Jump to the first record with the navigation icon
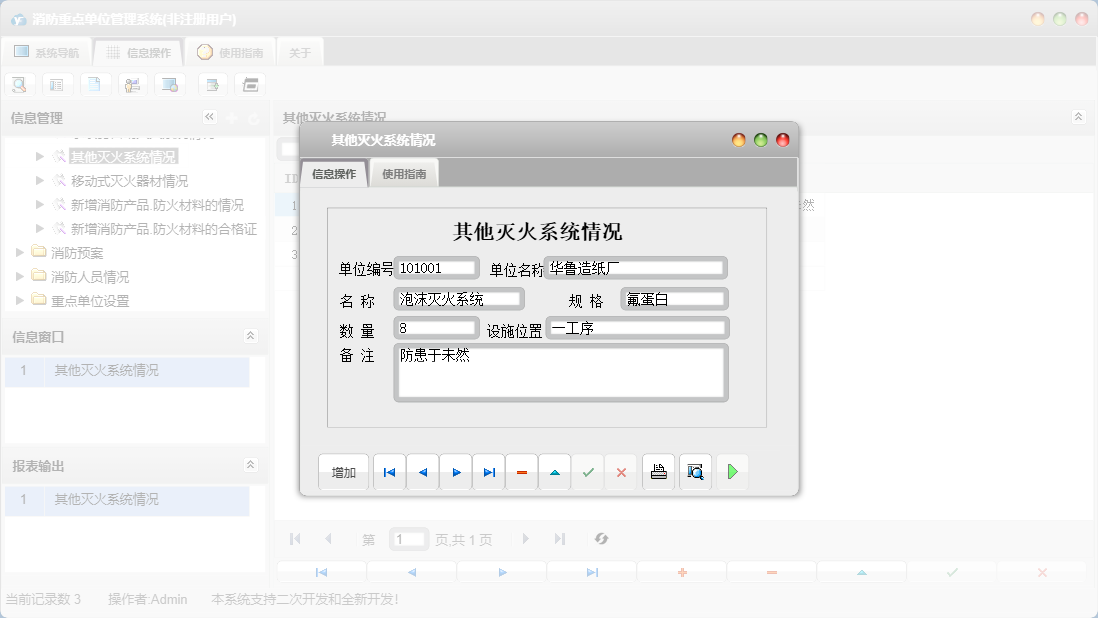The image size is (1098, 618). [389, 471]
